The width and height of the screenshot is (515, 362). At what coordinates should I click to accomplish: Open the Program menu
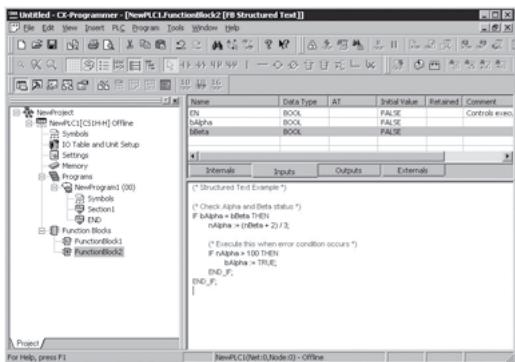[x=146, y=28]
